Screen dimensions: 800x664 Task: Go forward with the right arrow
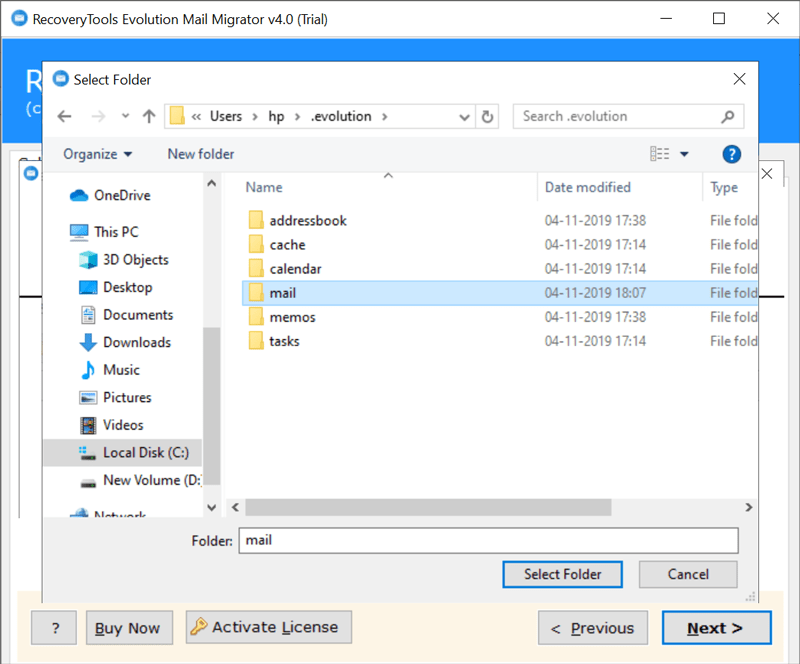(98, 116)
